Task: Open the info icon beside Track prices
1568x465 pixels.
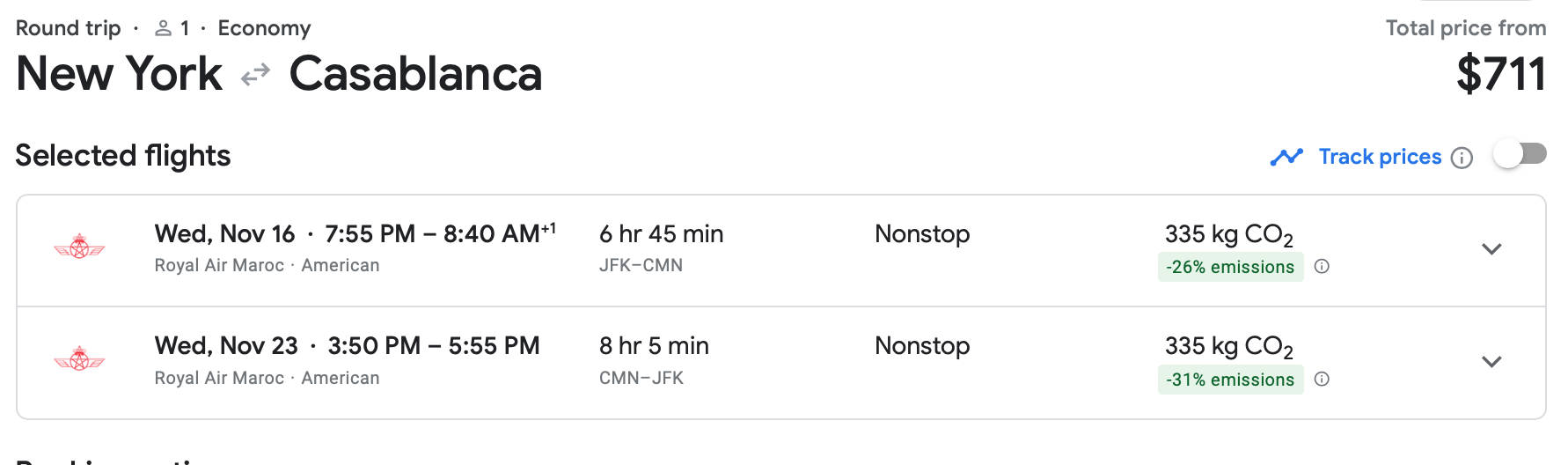Action: 1462,158
